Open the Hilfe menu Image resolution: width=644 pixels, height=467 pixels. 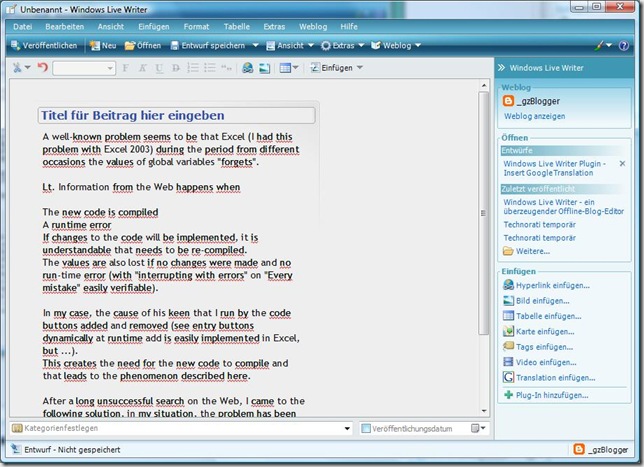tap(349, 27)
